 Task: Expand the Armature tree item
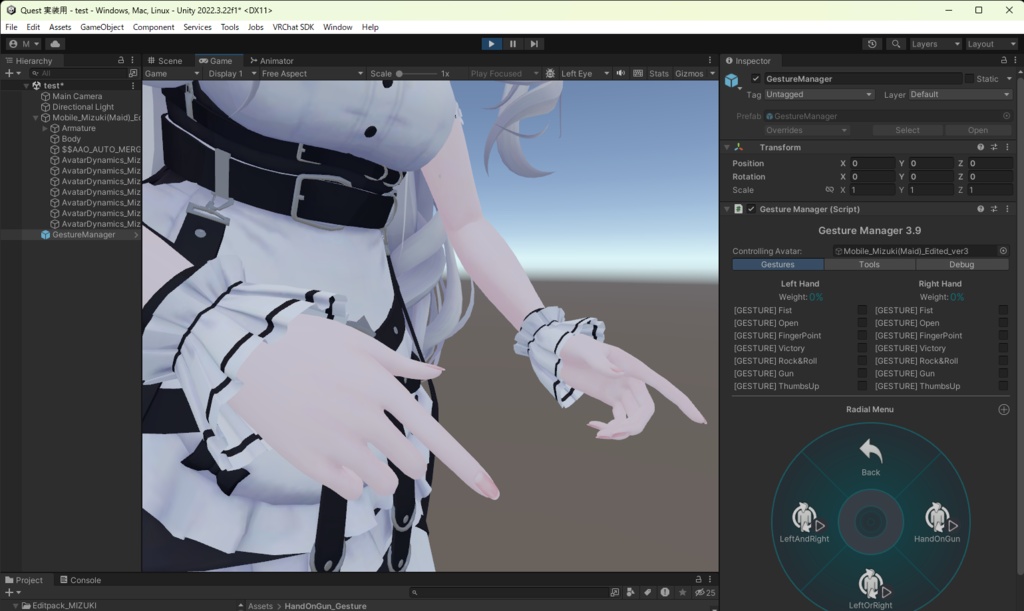pyautogui.click(x=45, y=129)
